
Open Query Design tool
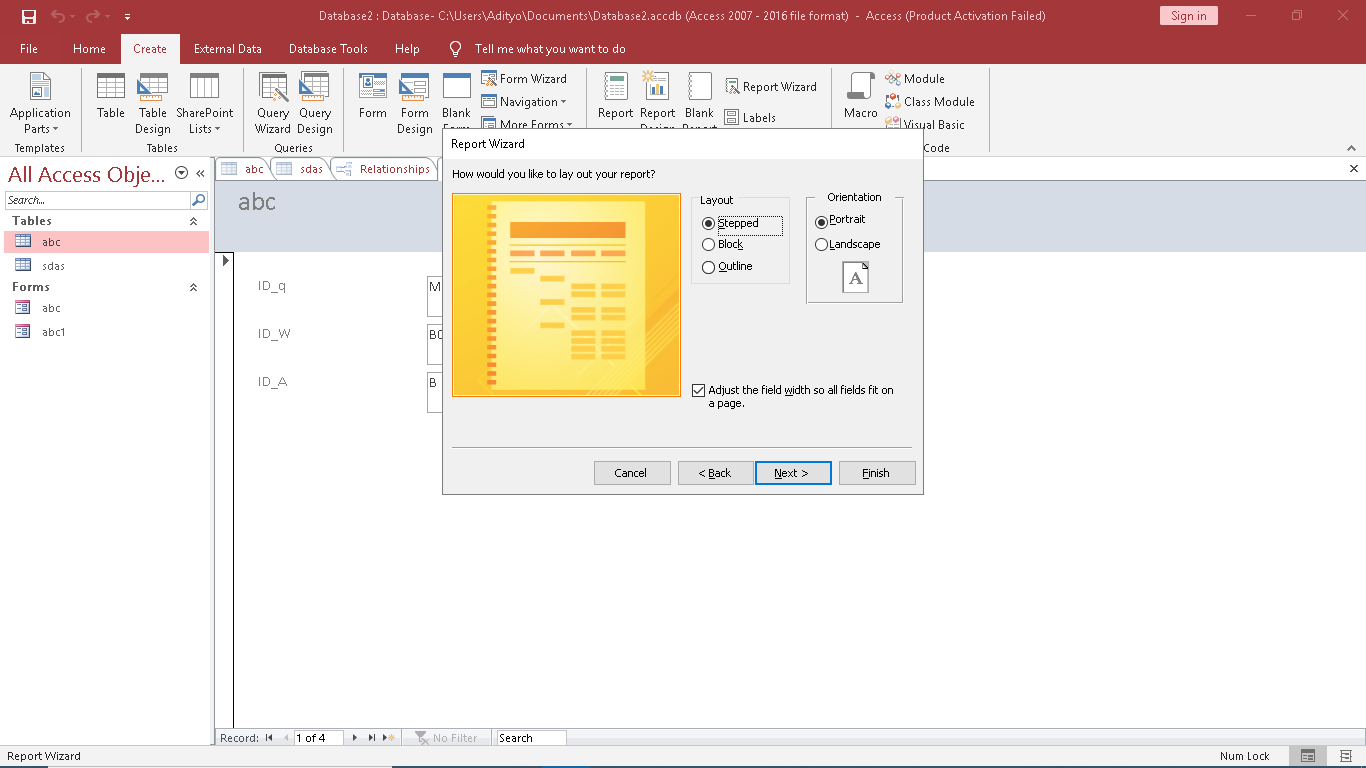pyautogui.click(x=314, y=103)
